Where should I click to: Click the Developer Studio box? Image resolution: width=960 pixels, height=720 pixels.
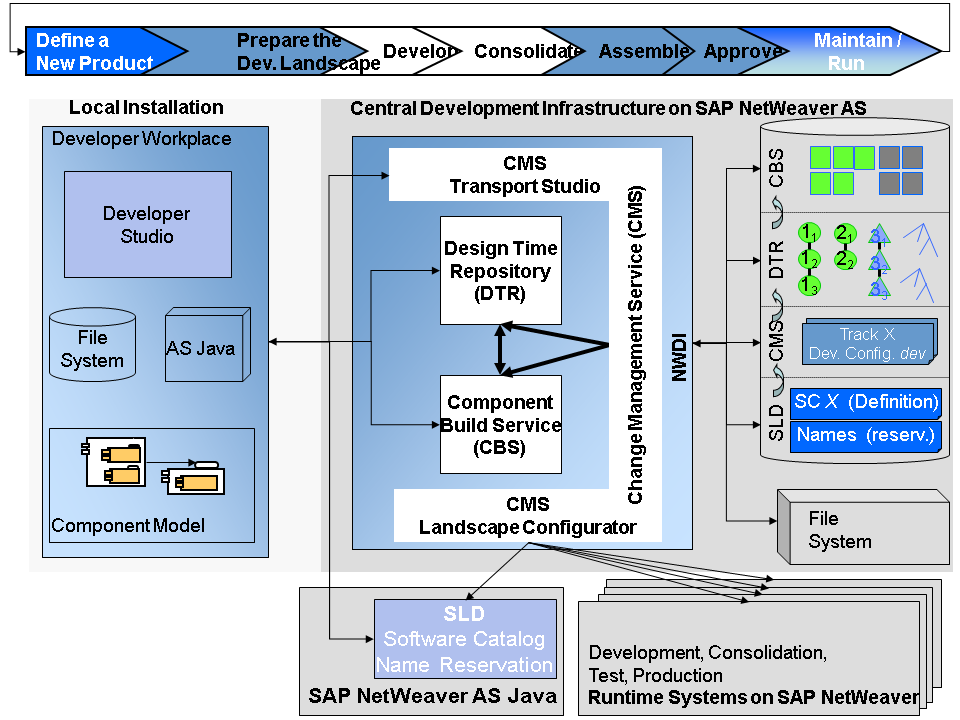tap(147, 225)
